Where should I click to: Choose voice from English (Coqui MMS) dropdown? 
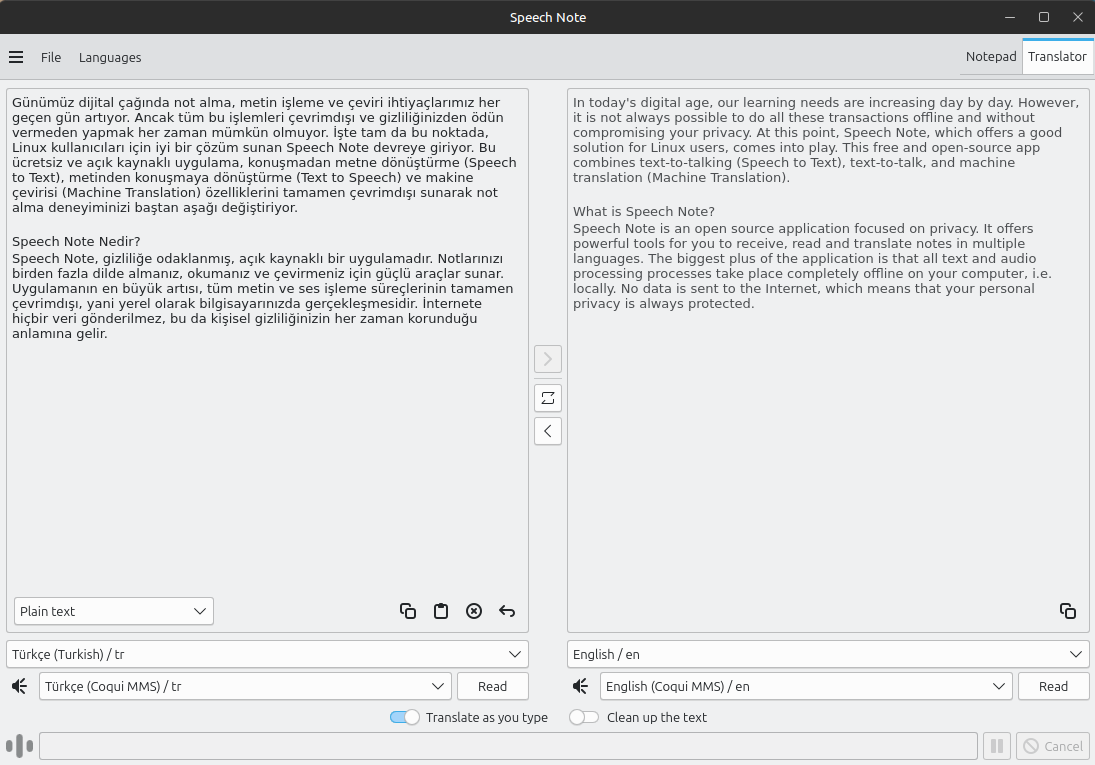806,686
